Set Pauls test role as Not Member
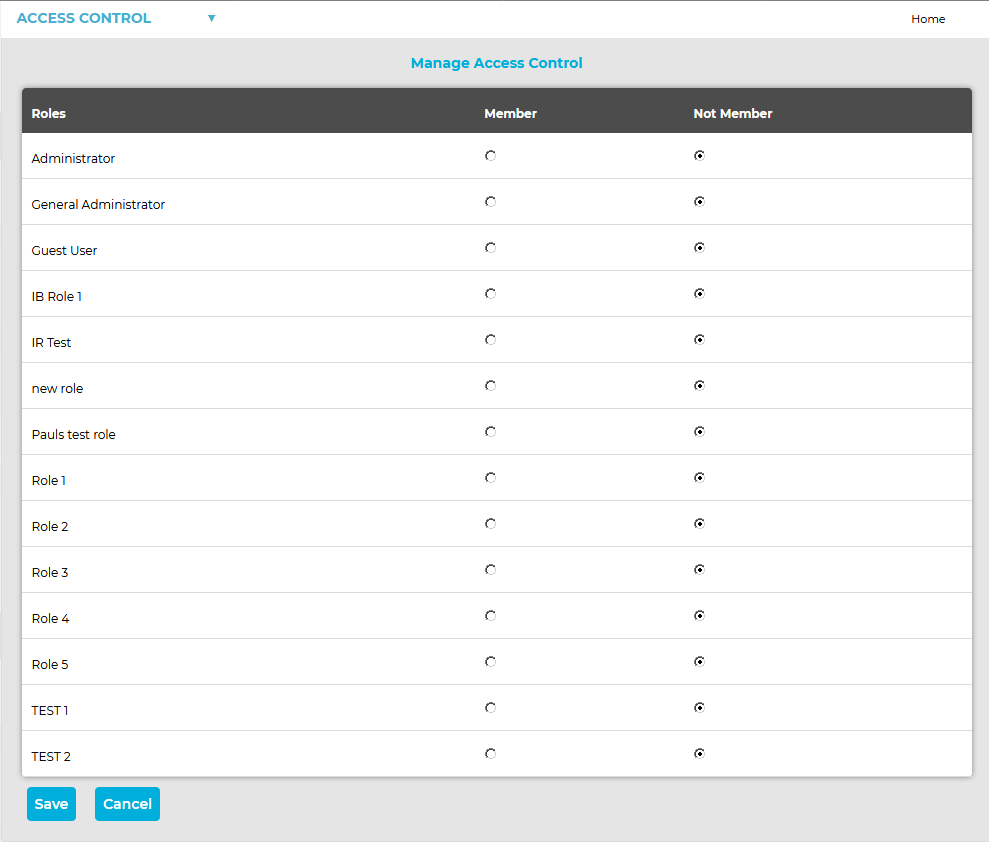The height and width of the screenshot is (842, 989). [699, 432]
